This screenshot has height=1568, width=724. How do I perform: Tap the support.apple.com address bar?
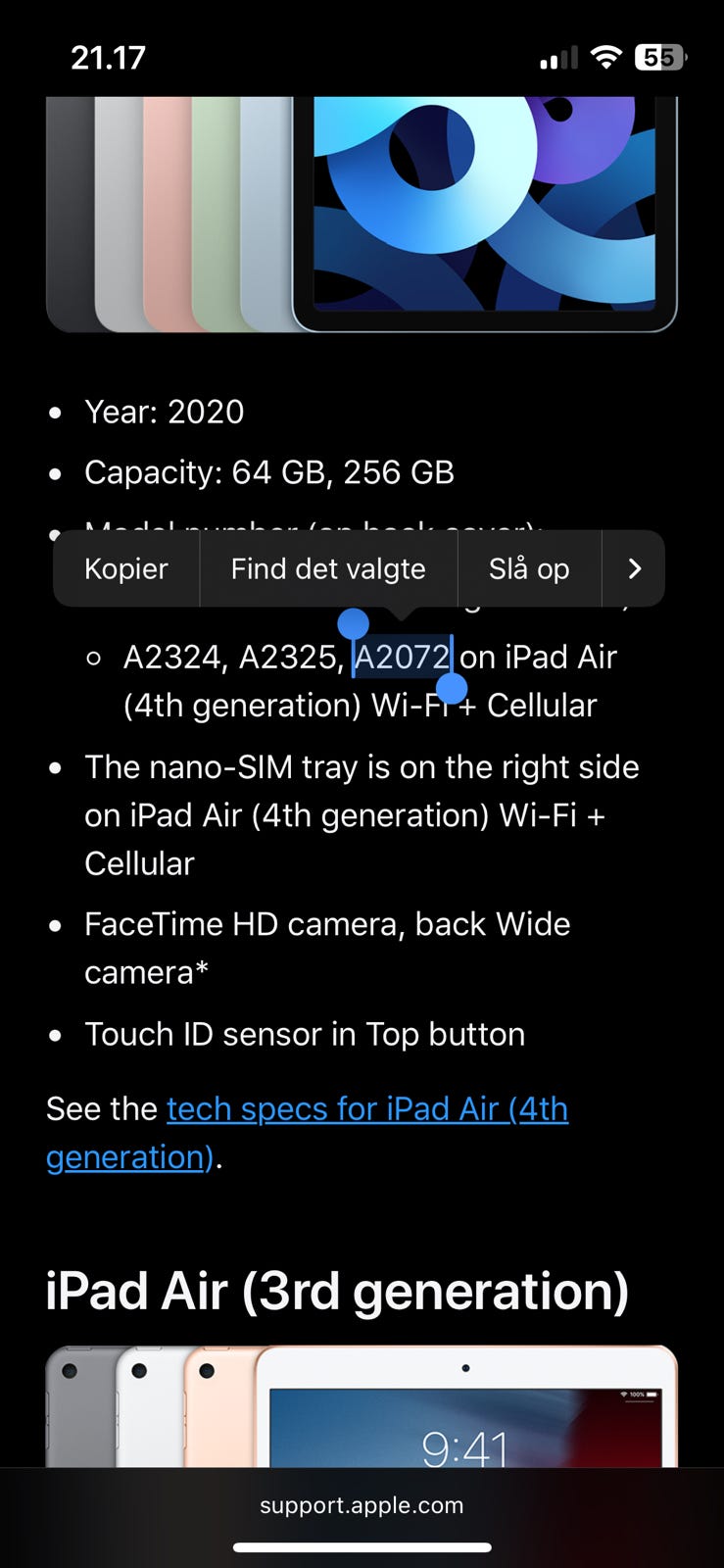[x=362, y=1505]
